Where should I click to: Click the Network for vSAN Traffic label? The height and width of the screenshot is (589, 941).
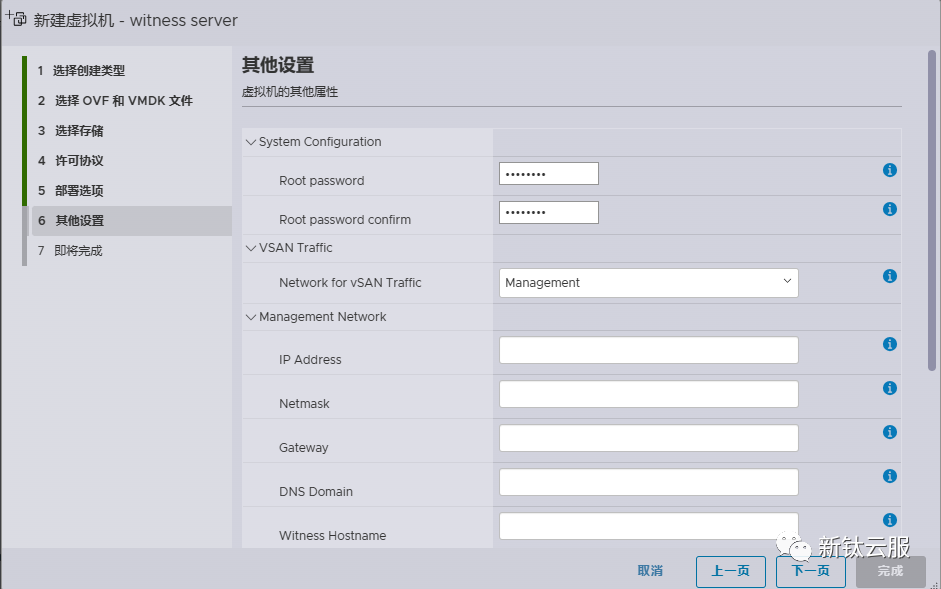click(x=350, y=283)
